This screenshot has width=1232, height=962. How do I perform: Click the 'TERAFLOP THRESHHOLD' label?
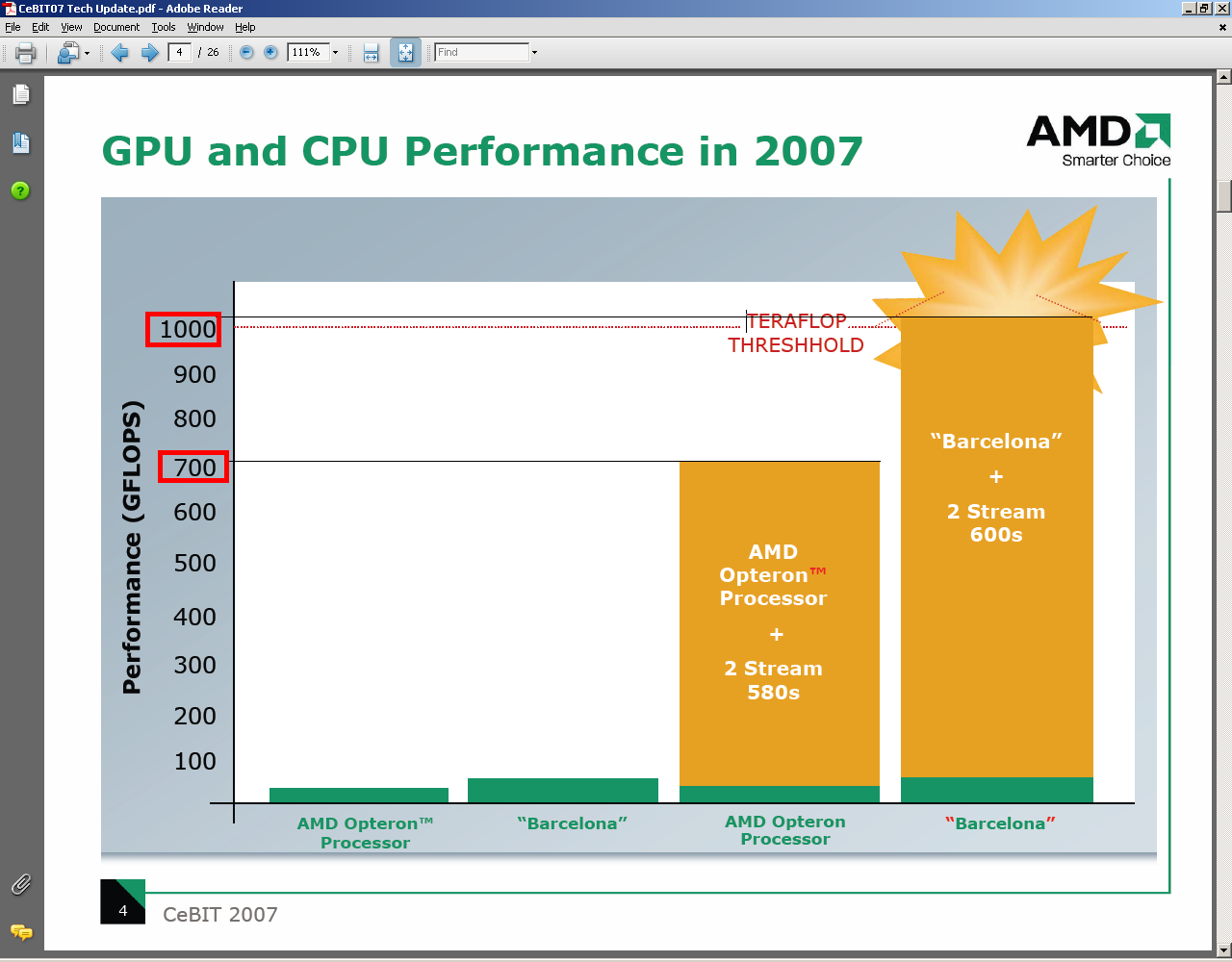(x=796, y=333)
